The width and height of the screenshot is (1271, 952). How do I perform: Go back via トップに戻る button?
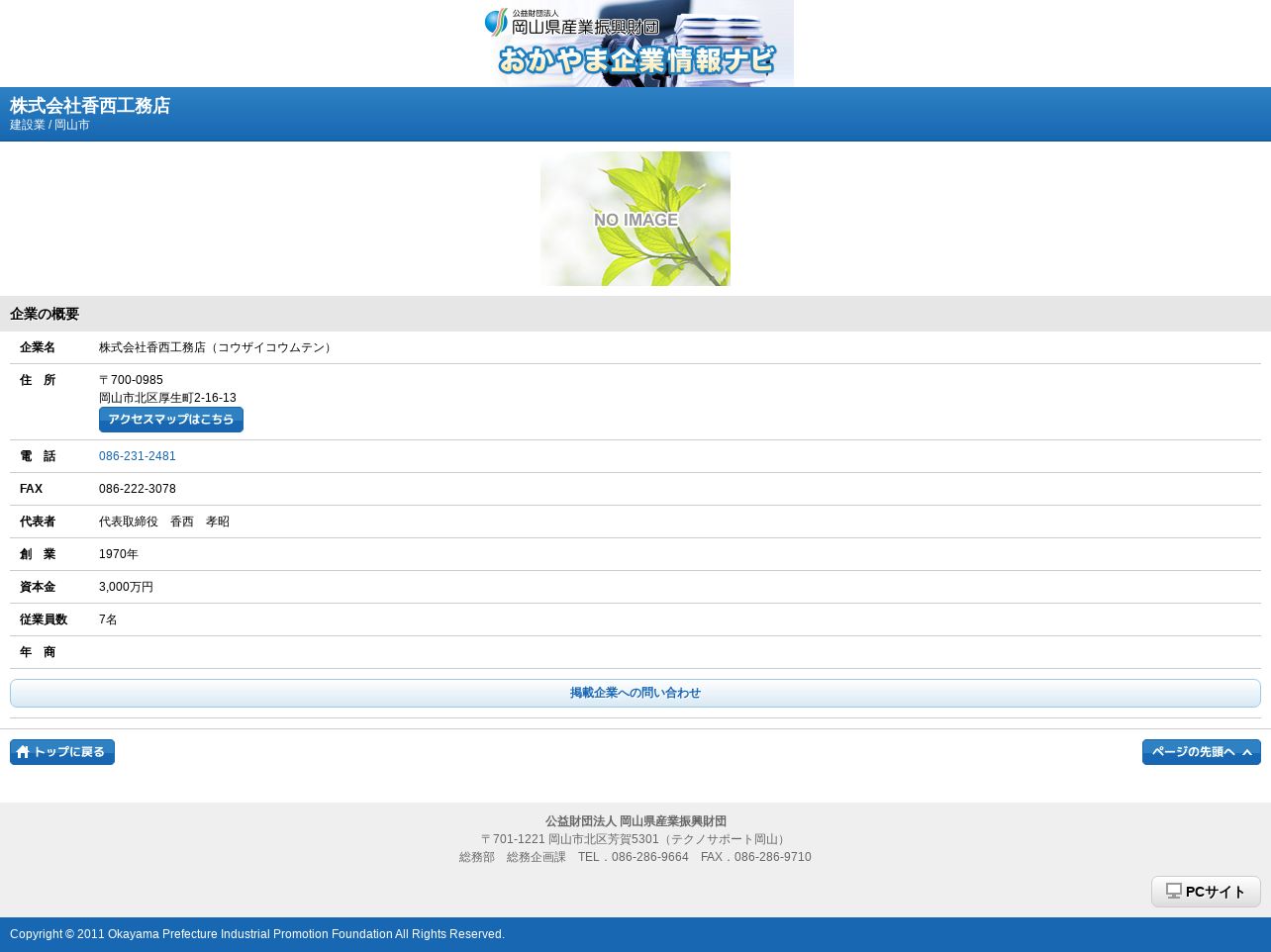62,752
